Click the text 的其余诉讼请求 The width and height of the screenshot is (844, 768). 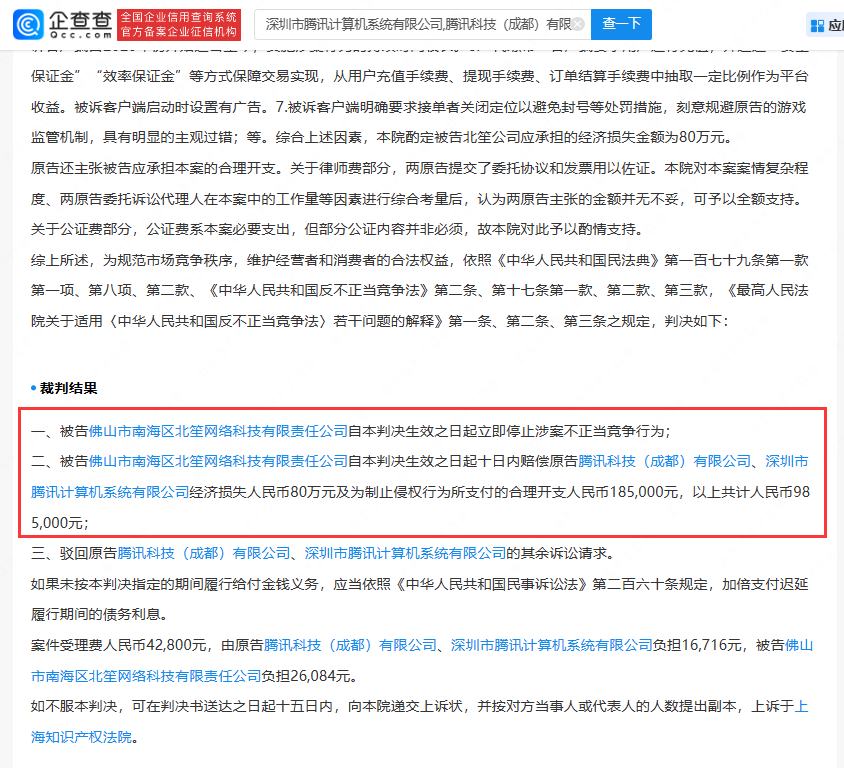point(556,553)
